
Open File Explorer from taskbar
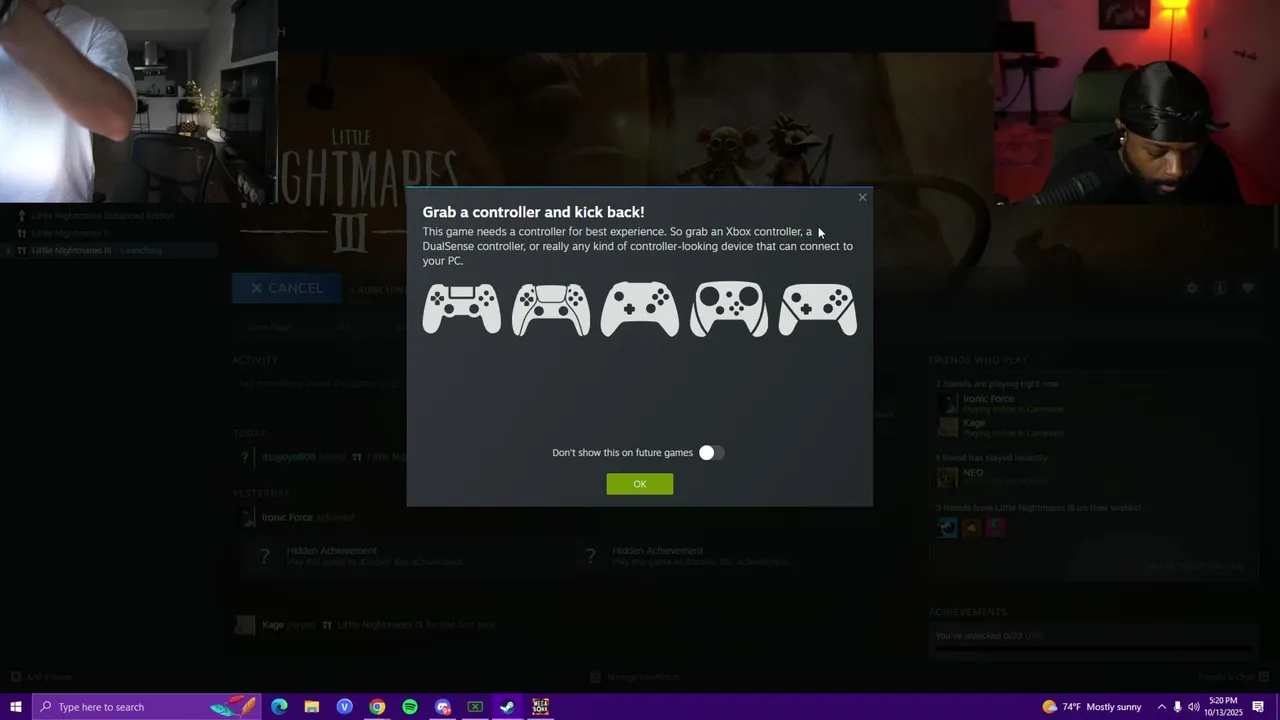(x=312, y=707)
